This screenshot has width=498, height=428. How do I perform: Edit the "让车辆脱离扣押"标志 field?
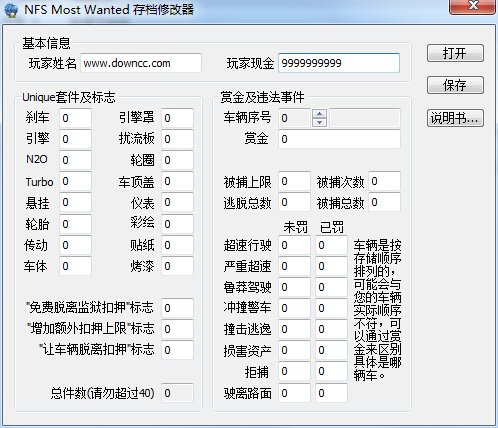point(177,350)
